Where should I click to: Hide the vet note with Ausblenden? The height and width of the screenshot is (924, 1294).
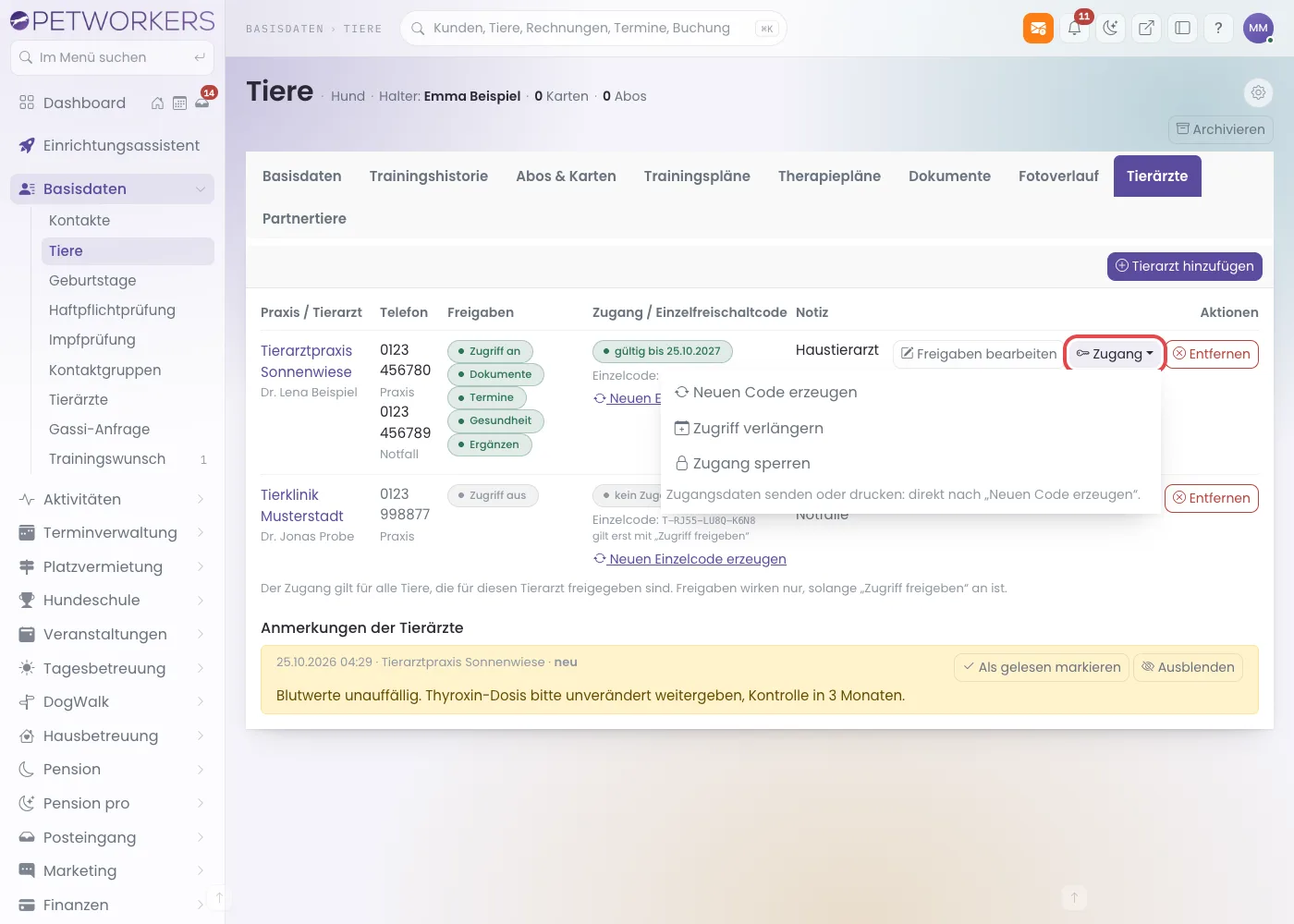(x=1188, y=667)
